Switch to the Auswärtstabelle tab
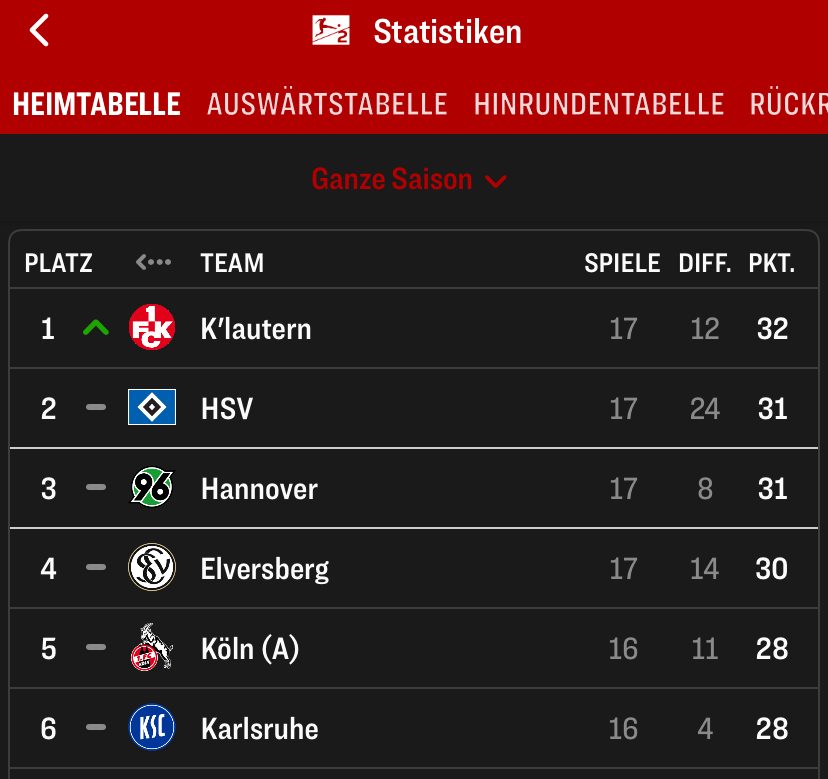 click(327, 104)
